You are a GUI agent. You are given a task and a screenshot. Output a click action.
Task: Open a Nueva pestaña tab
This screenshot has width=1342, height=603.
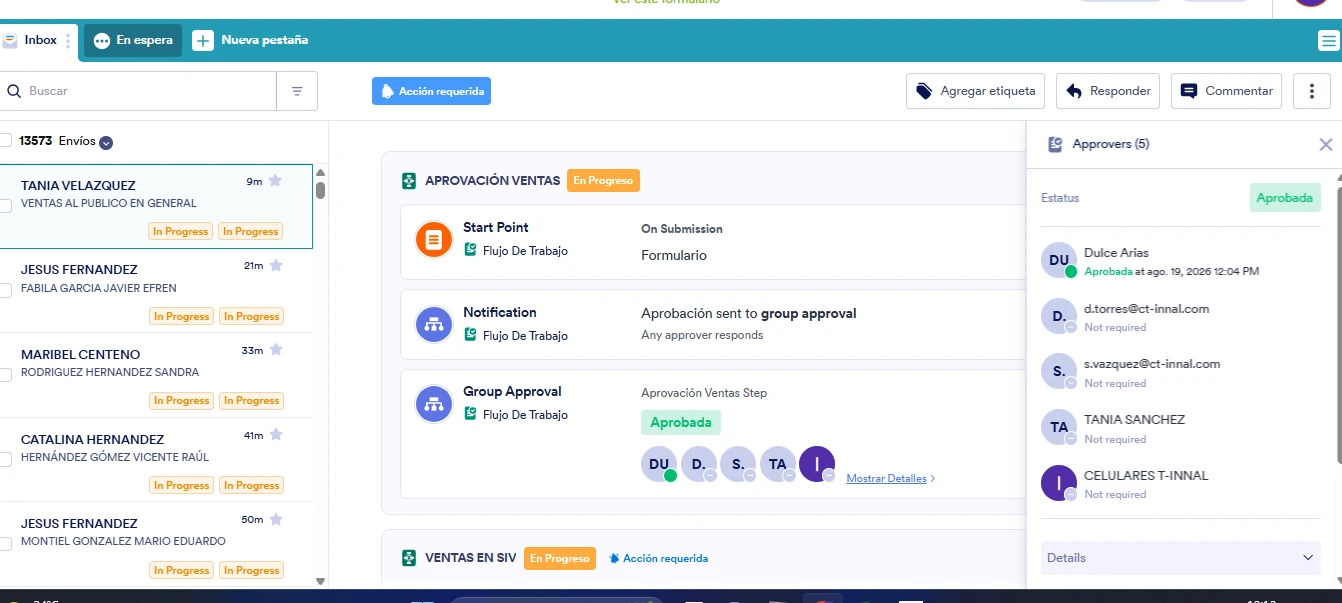point(250,41)
